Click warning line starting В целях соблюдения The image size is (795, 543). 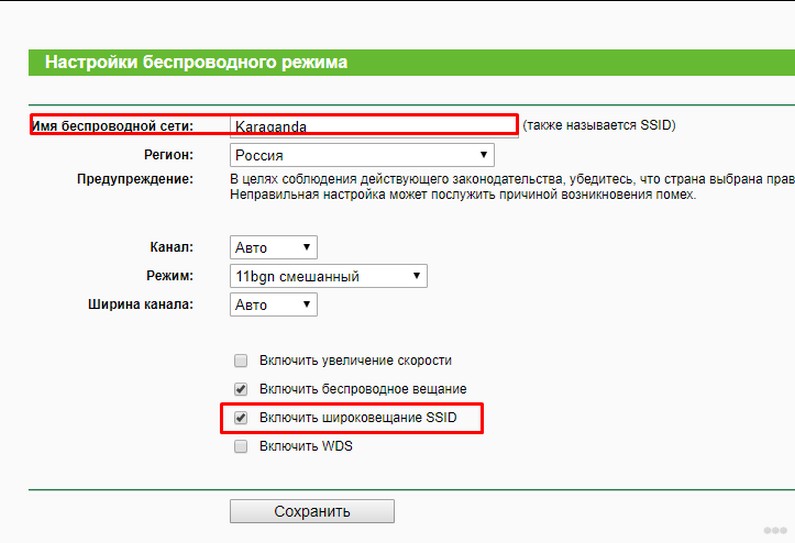tap(512, 179)
